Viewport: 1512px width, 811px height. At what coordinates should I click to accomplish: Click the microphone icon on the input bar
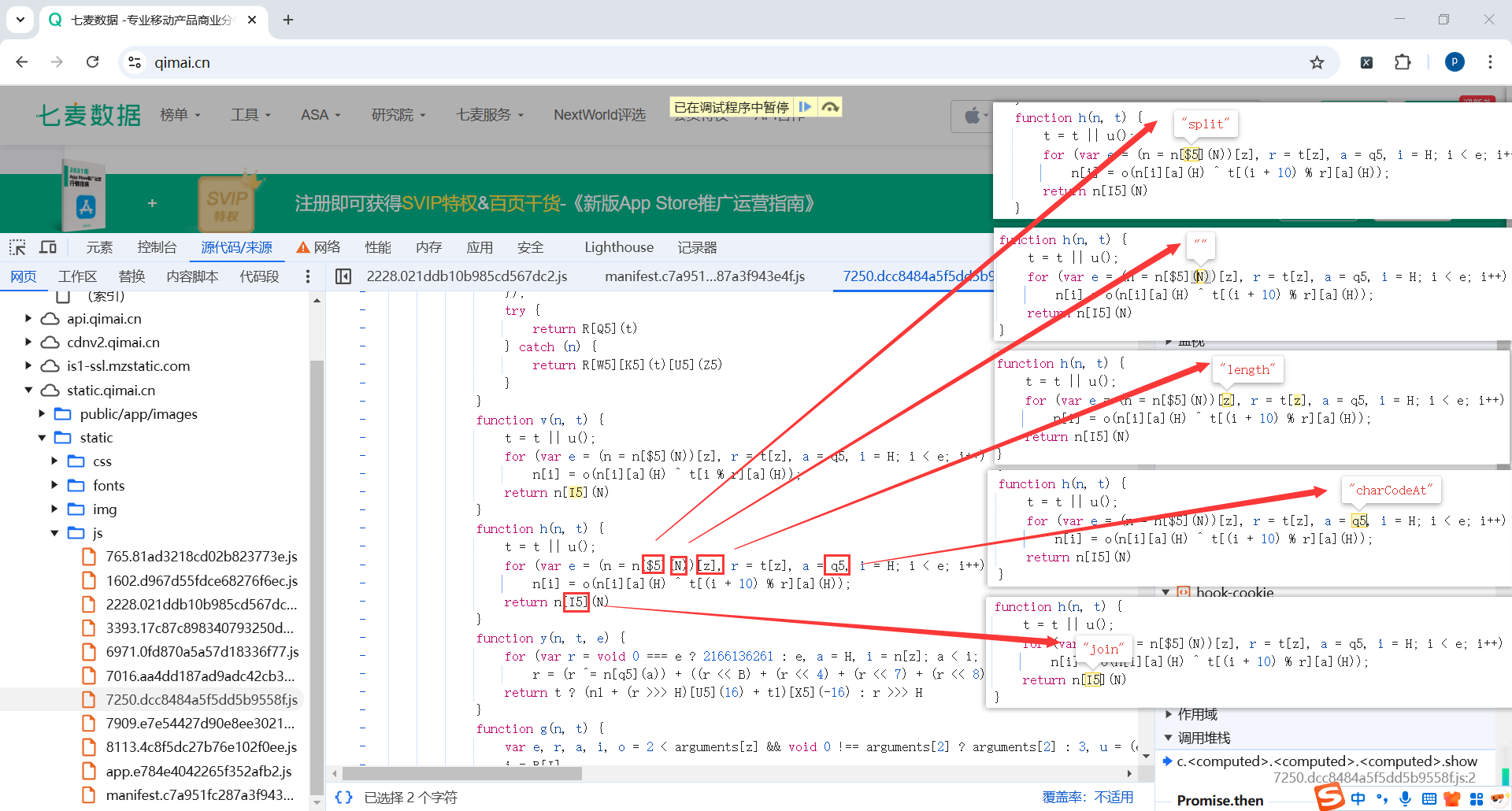(x=1405, y=798)
